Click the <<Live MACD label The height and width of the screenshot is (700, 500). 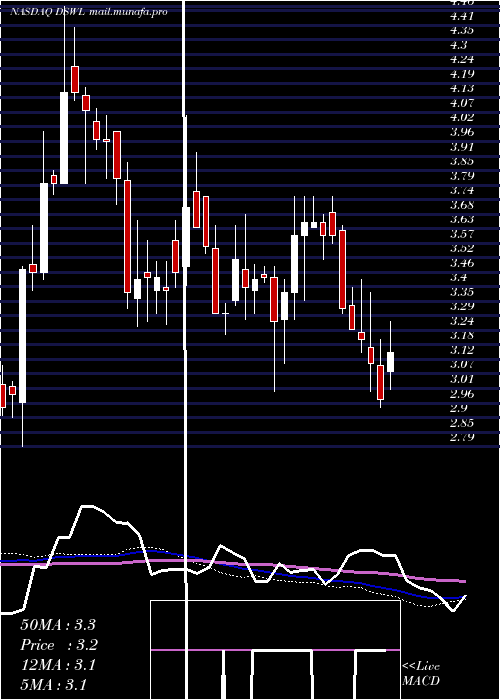pos(421,674)
